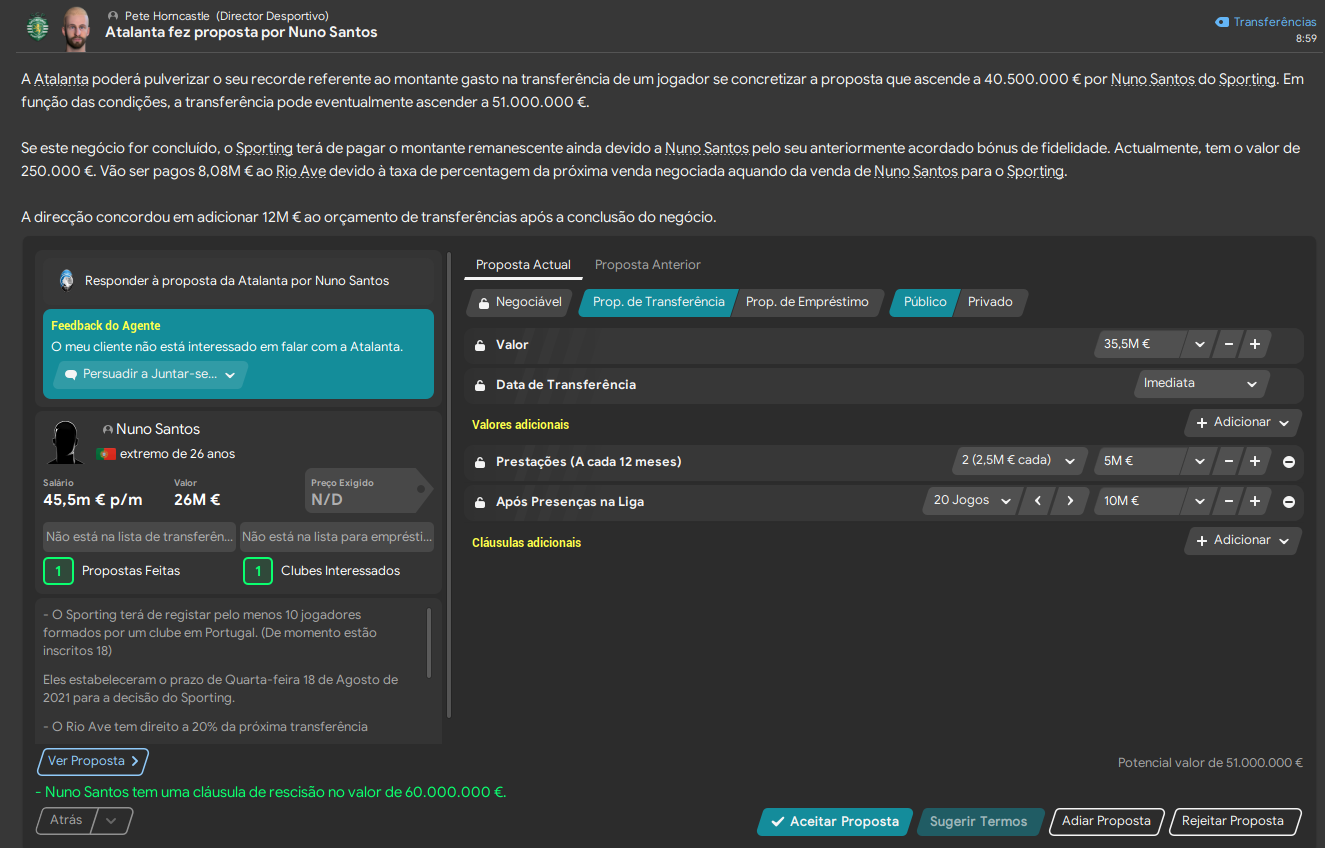Screen dimensions: 1325x848
Task: Click the Após Presenças 10M € input field
Action: (1141, 501)
